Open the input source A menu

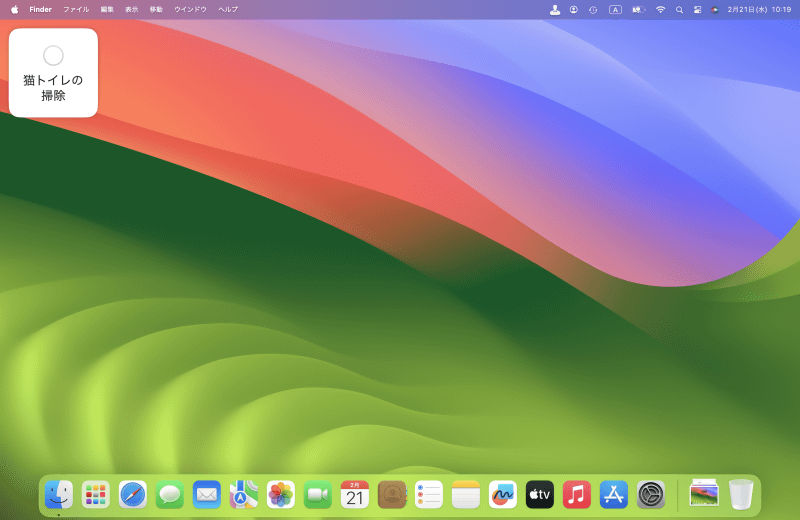point(615,9)
